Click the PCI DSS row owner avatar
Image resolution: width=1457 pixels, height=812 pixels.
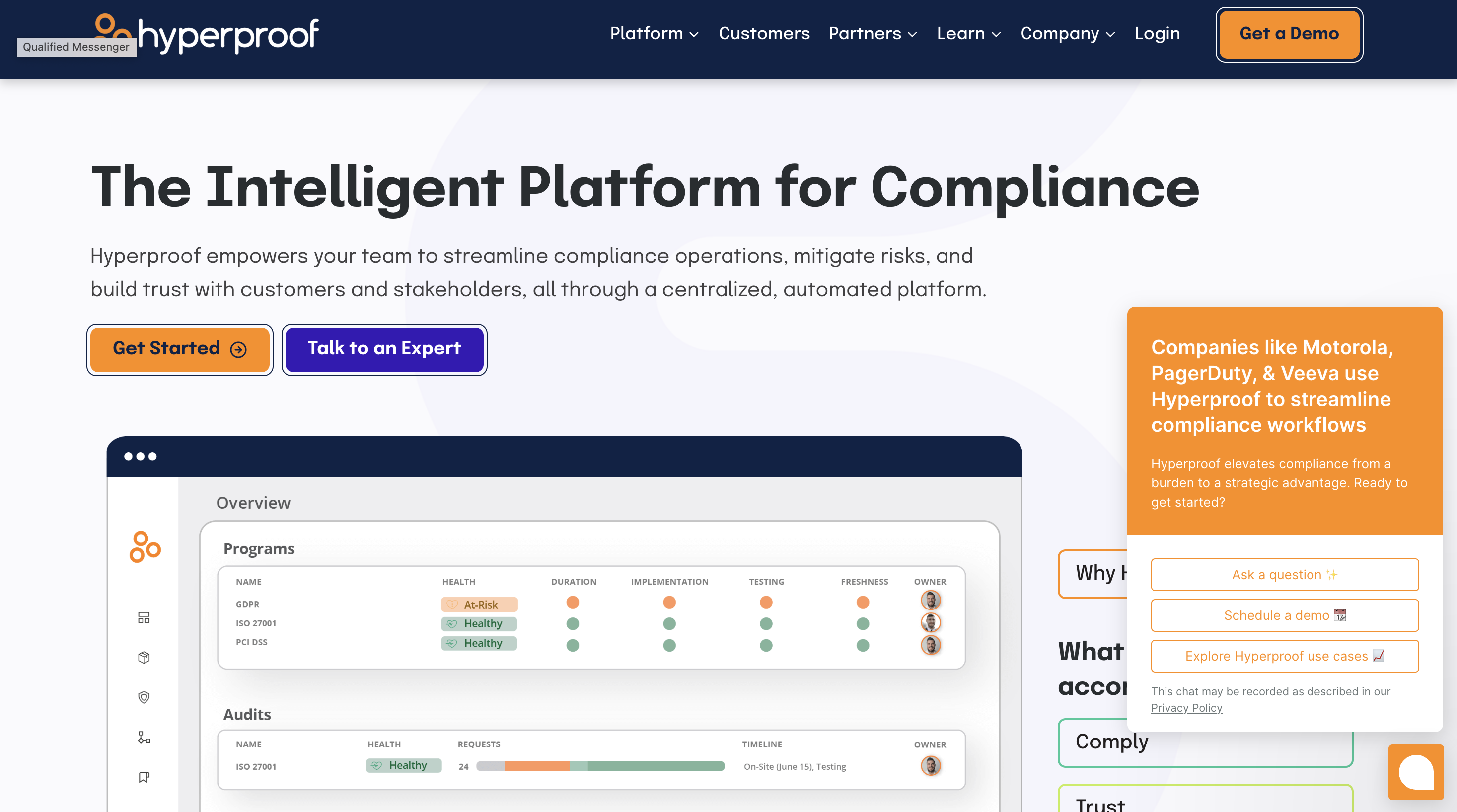pyautogui.click(x=931, y=645)
